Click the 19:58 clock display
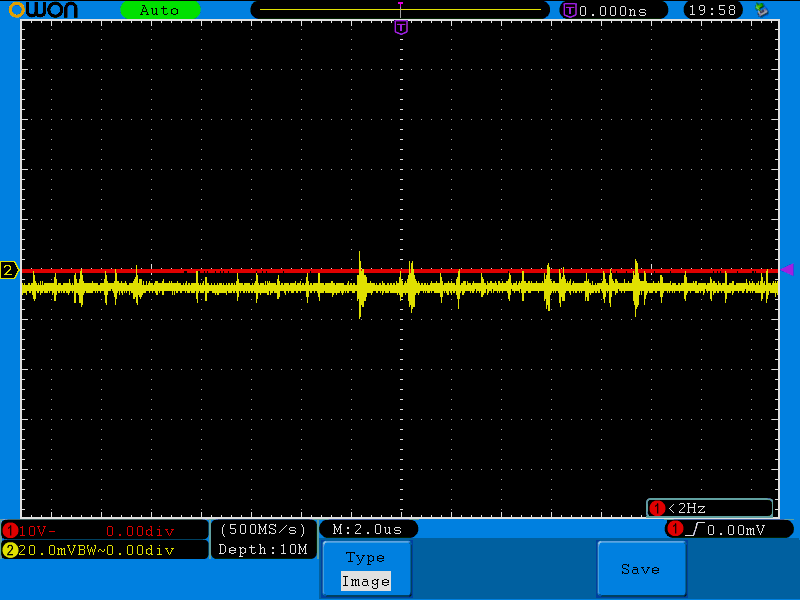The height and width of the screenshot is (600, 800). (x=712, y=10)
